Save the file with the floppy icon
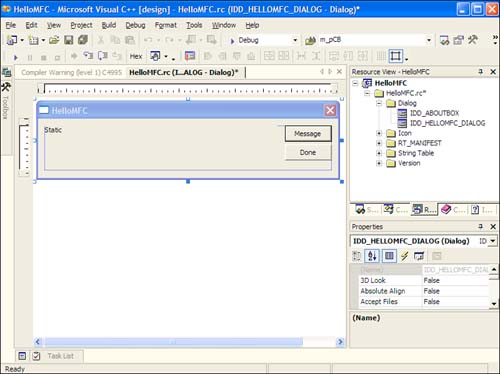 pos(69,40)
